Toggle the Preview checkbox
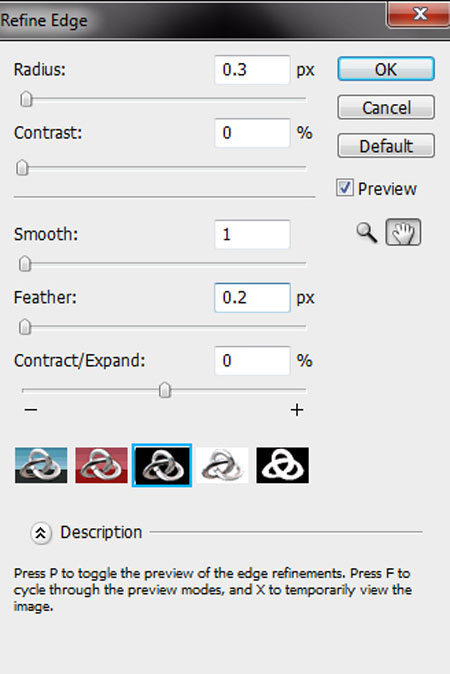The width and height of the screenshot is (450, 674). click(x=345, y=188)
